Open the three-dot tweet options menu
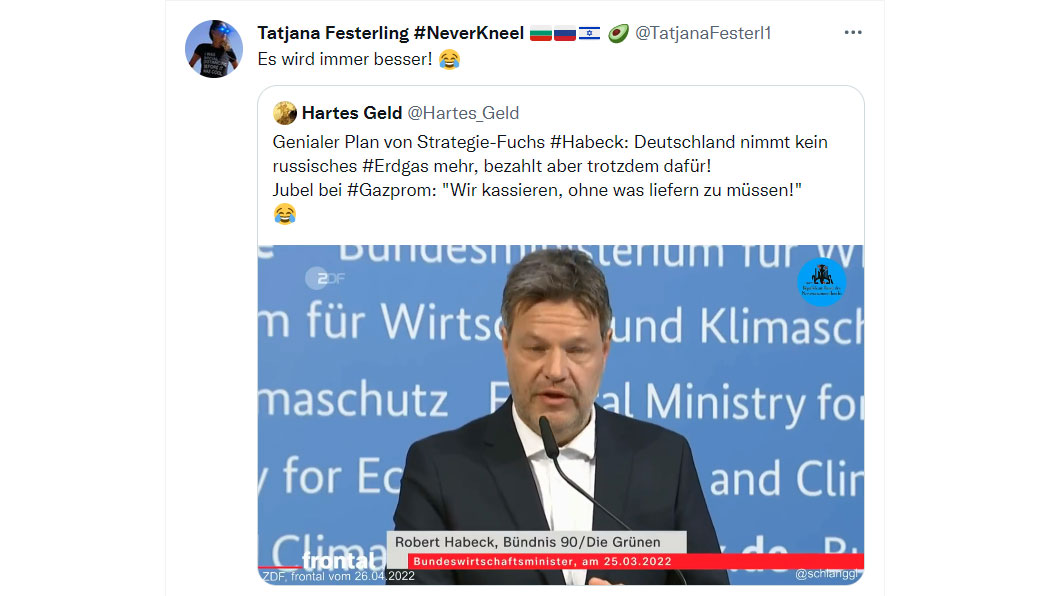The width and height of the screenshot is (1050, 596). [x=852, y=32]
